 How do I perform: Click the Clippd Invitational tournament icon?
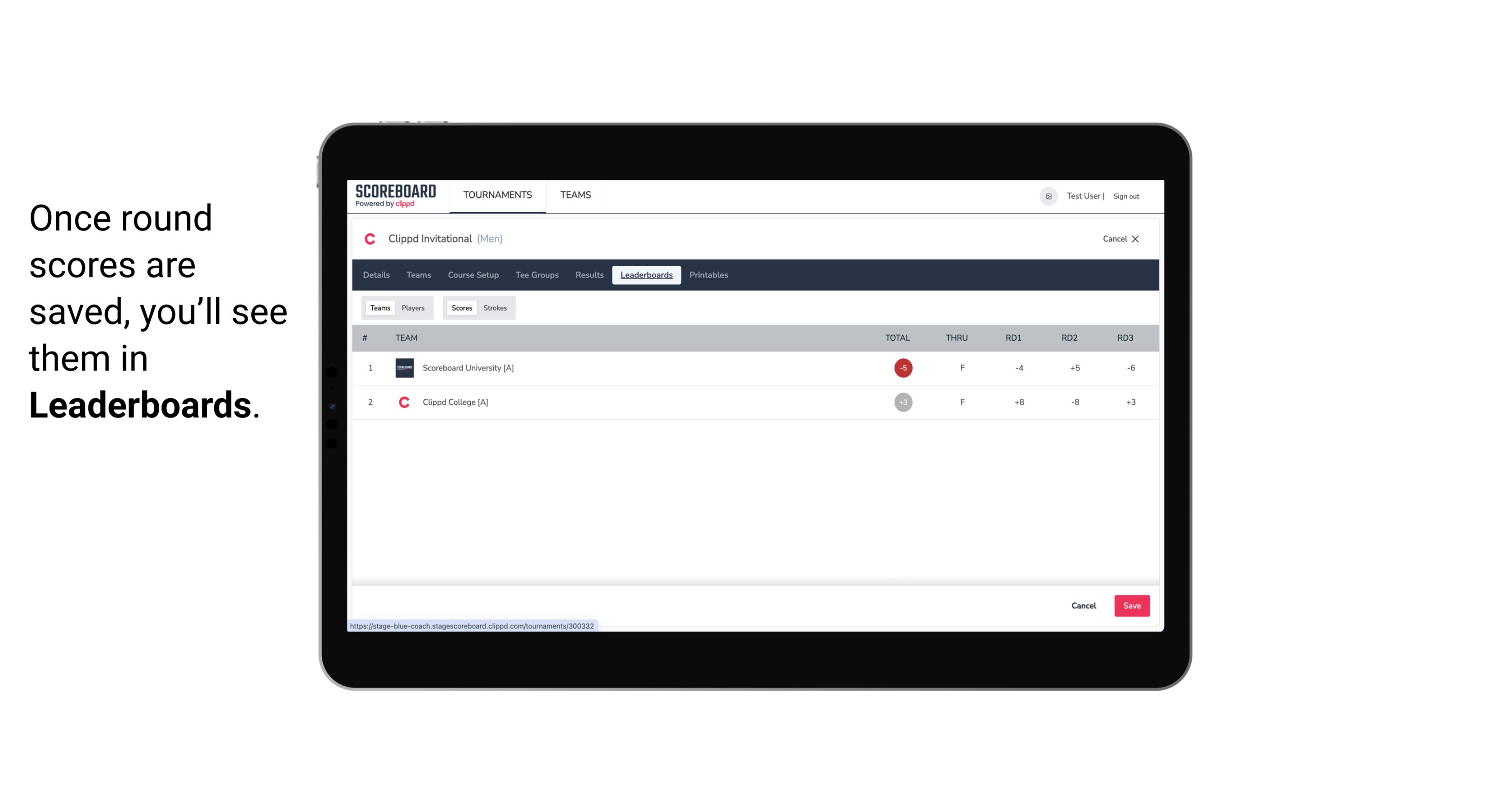[x=371, y=239]
